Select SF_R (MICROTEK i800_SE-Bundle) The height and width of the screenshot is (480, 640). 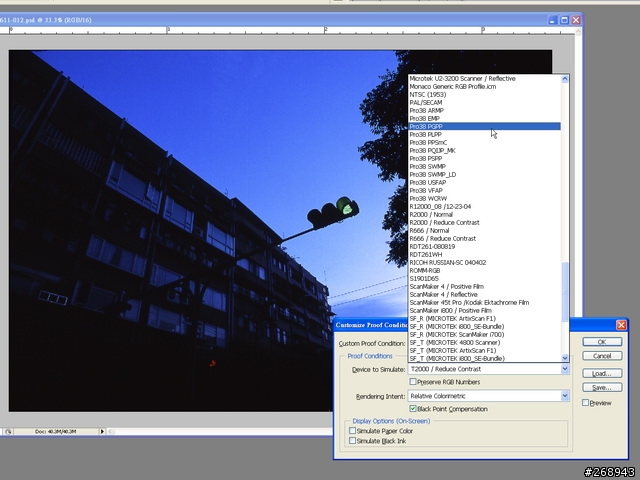[484, 327]
